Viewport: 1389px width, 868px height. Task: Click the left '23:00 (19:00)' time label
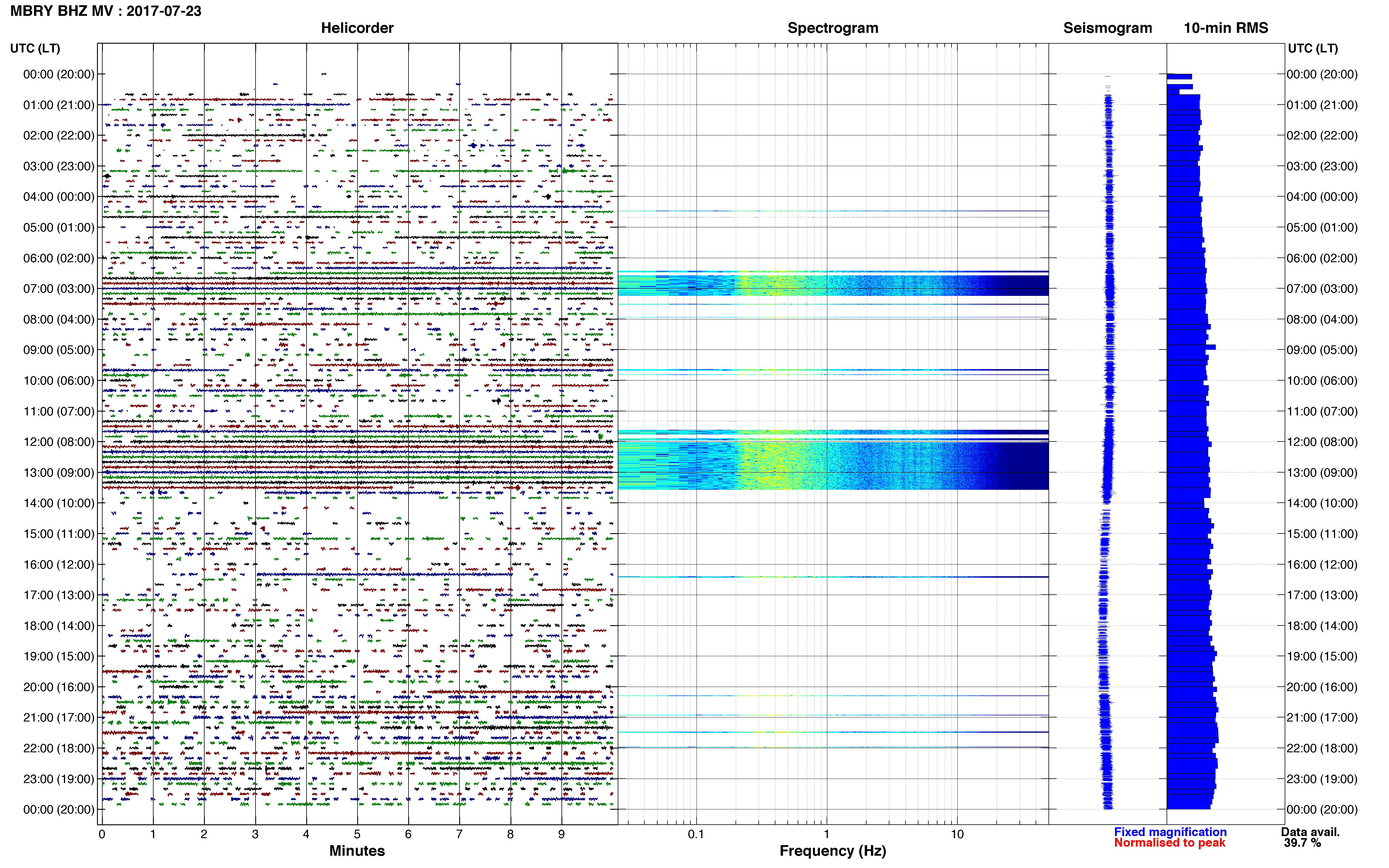coord(59,779)
